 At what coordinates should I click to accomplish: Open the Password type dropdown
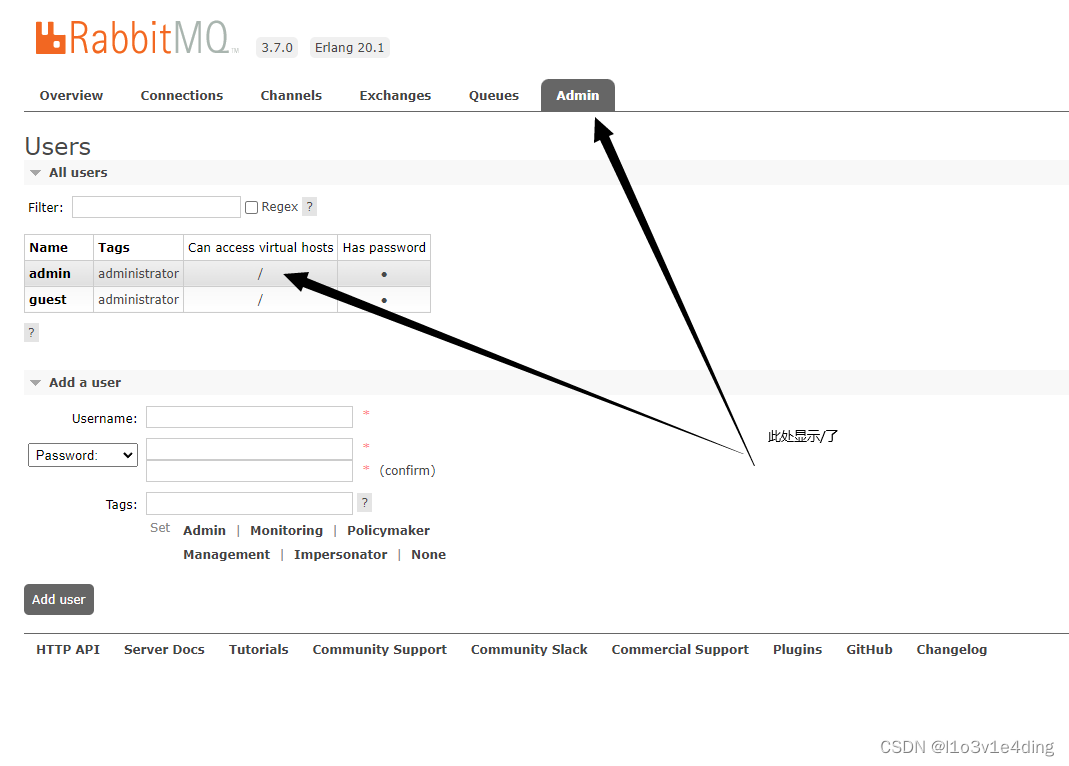[82, 455]
